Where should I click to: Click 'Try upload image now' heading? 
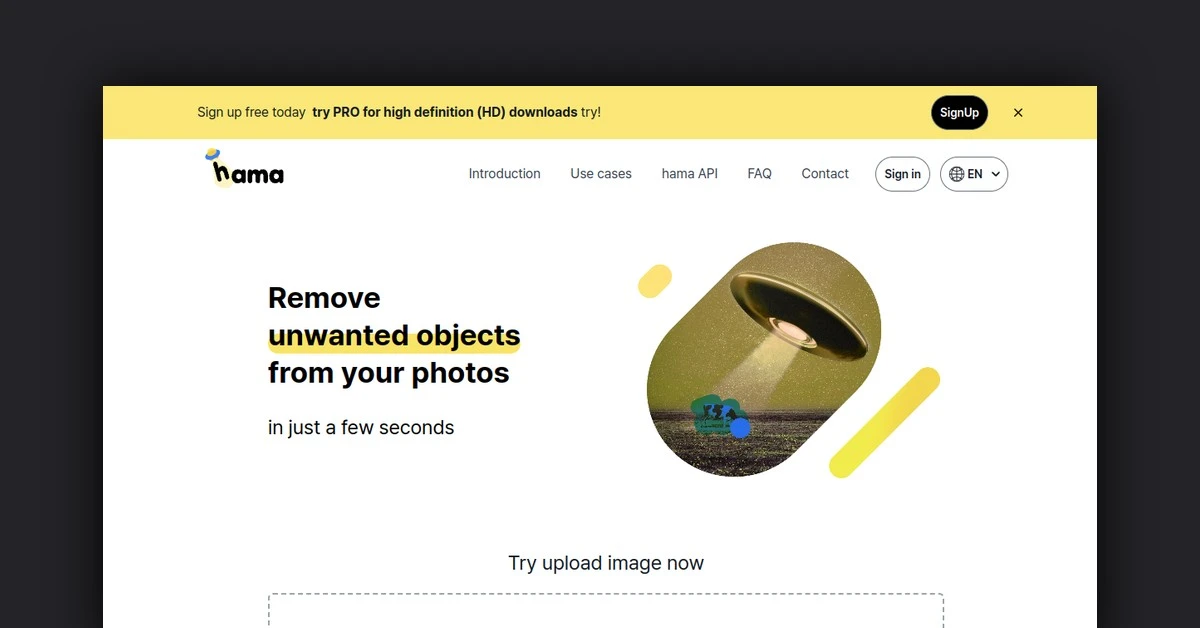pyautogui.click(x=606, y=563)
